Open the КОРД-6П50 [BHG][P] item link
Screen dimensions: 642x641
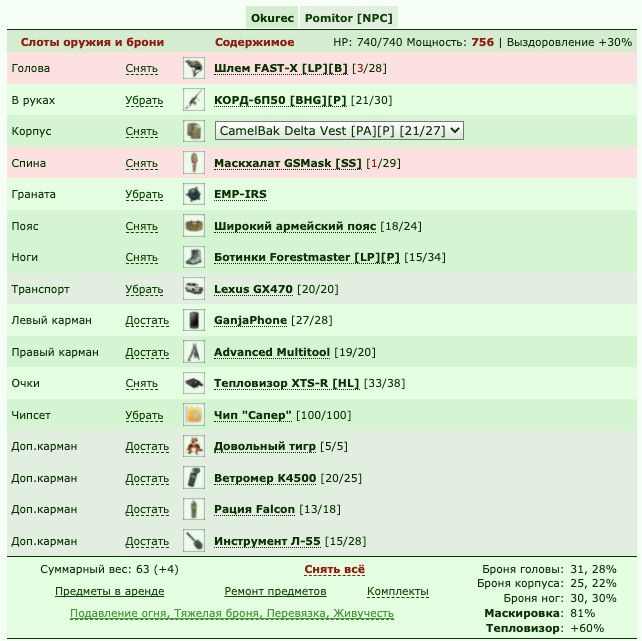(x=280, y=100)
